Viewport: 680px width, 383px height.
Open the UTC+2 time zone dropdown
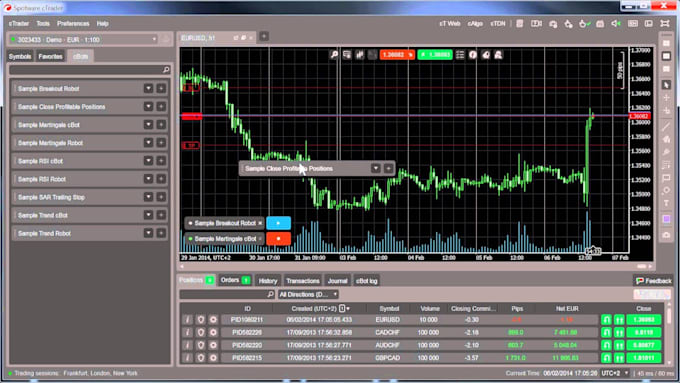(615, 373)
